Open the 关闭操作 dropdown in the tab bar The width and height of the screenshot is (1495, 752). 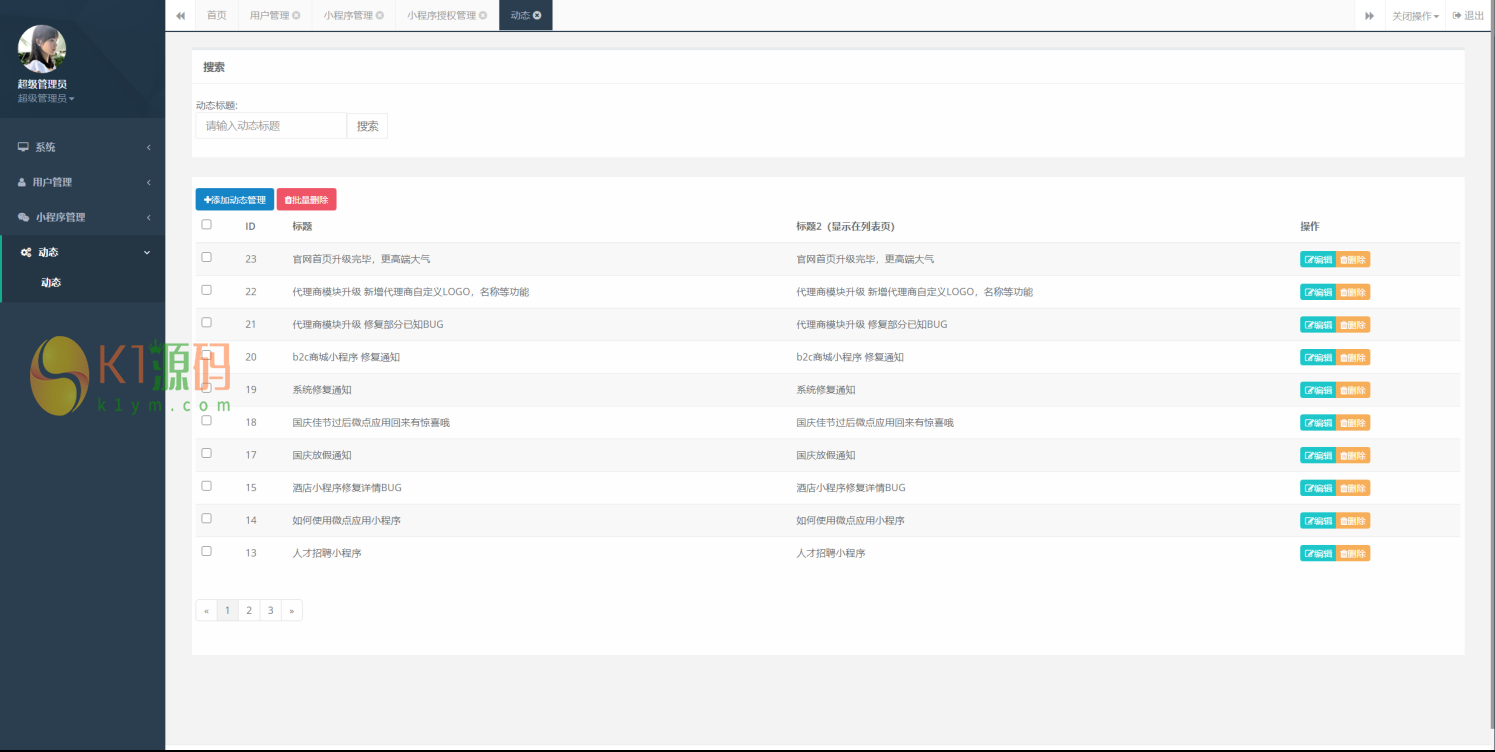[x=1415, y=16]
